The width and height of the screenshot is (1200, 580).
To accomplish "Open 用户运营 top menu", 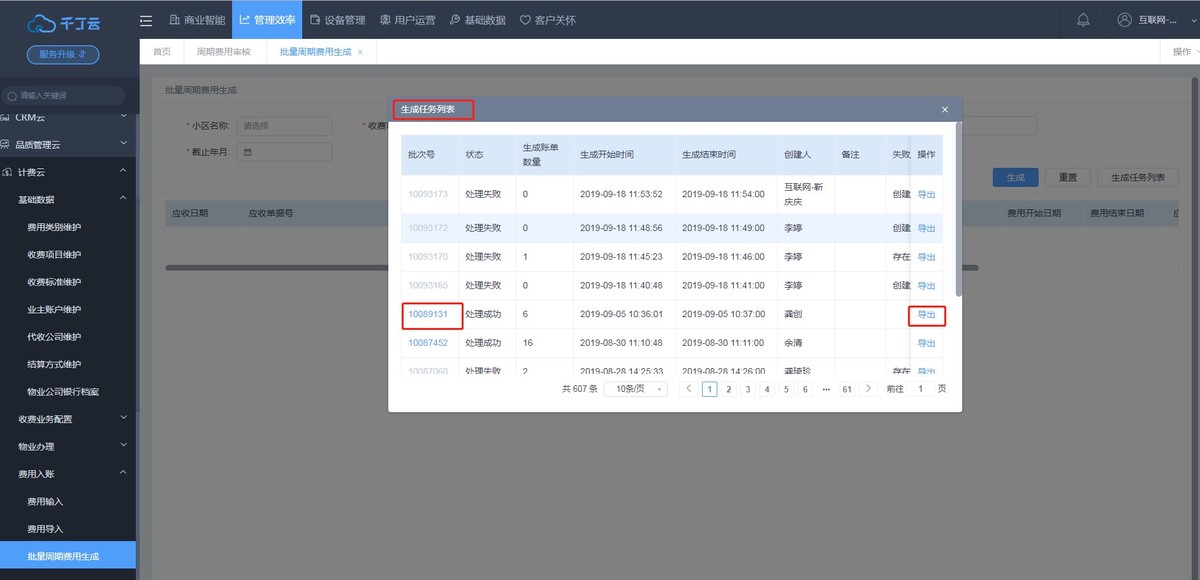I will click(407, 20).
